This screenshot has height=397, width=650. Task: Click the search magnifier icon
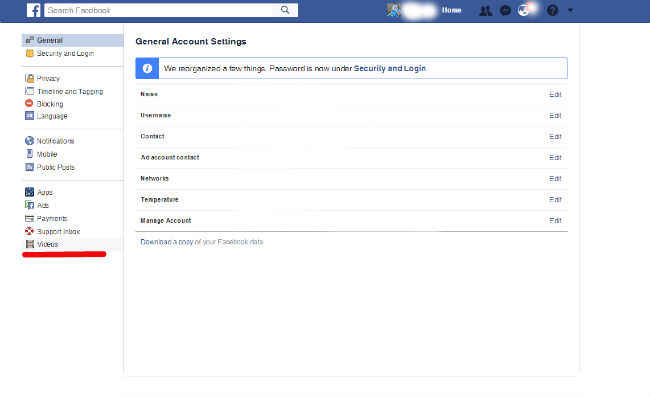[285, 10]
